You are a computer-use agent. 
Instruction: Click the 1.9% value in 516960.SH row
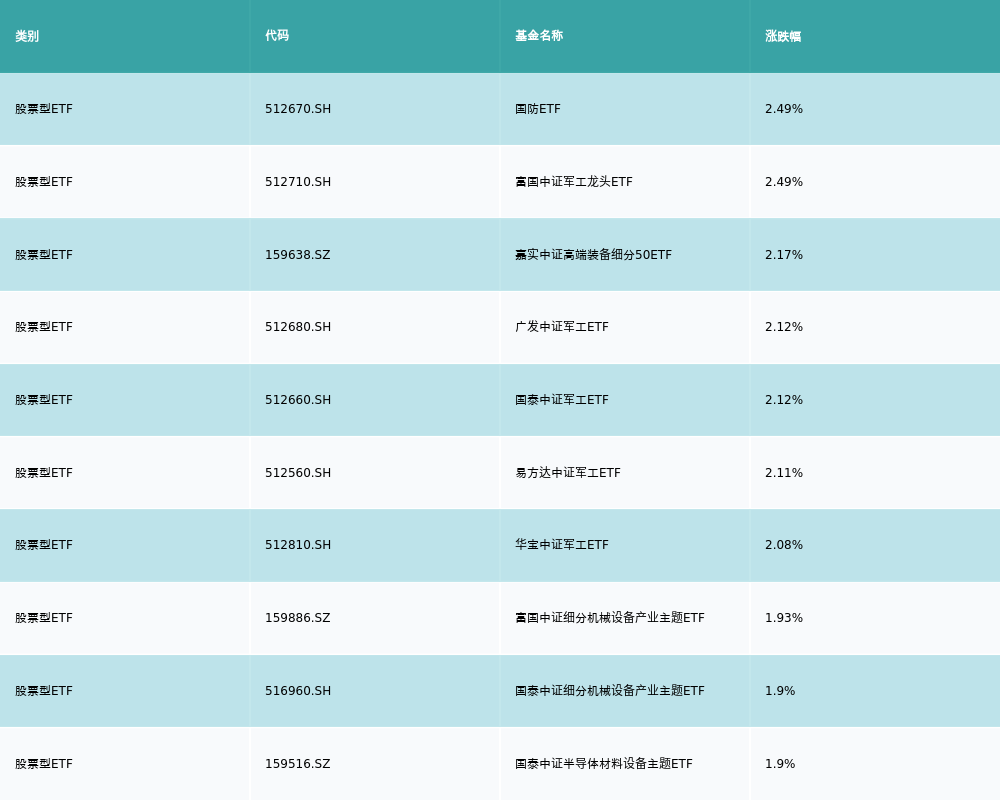(x=780, y=691)
